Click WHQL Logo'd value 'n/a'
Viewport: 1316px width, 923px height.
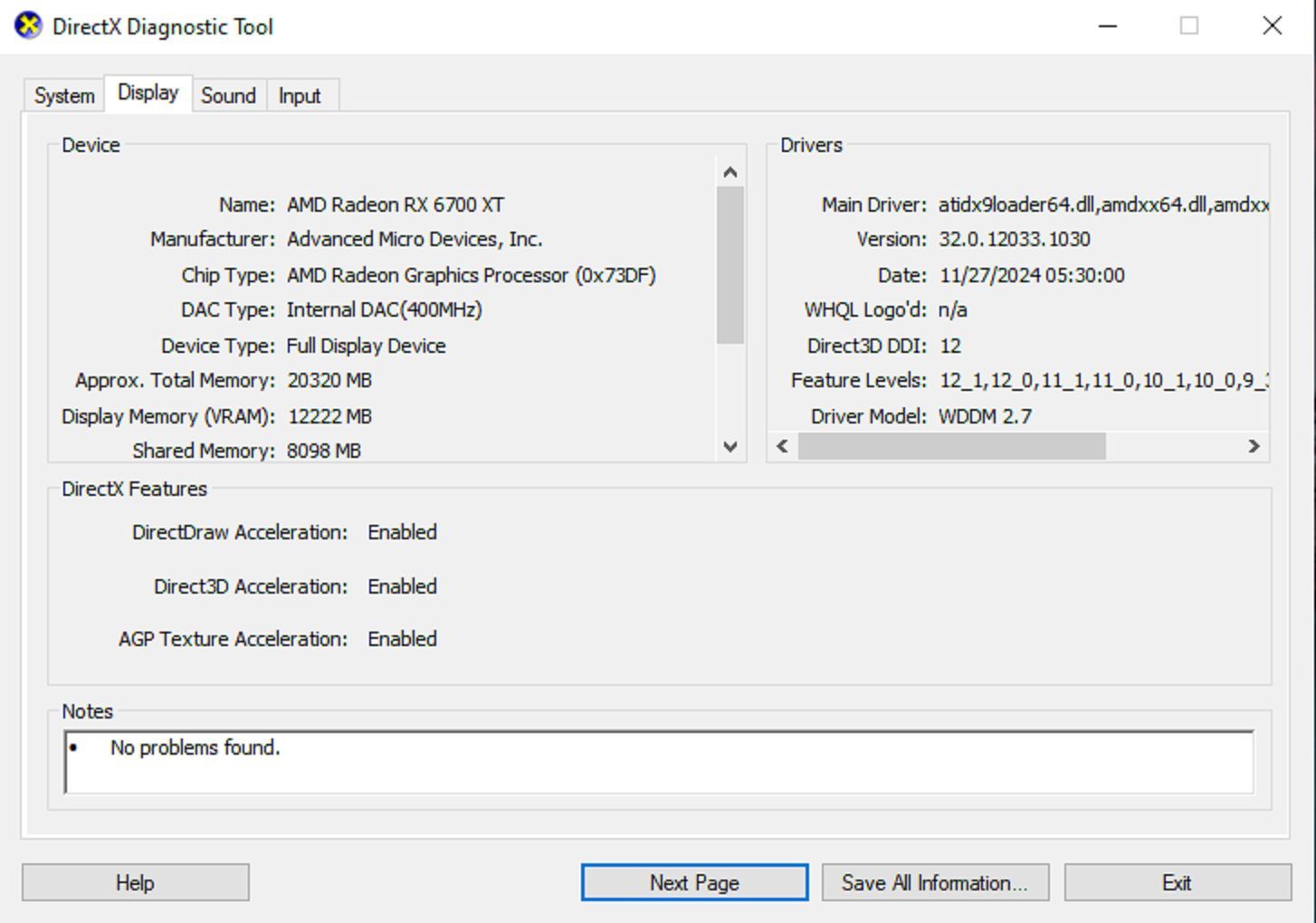953,309
